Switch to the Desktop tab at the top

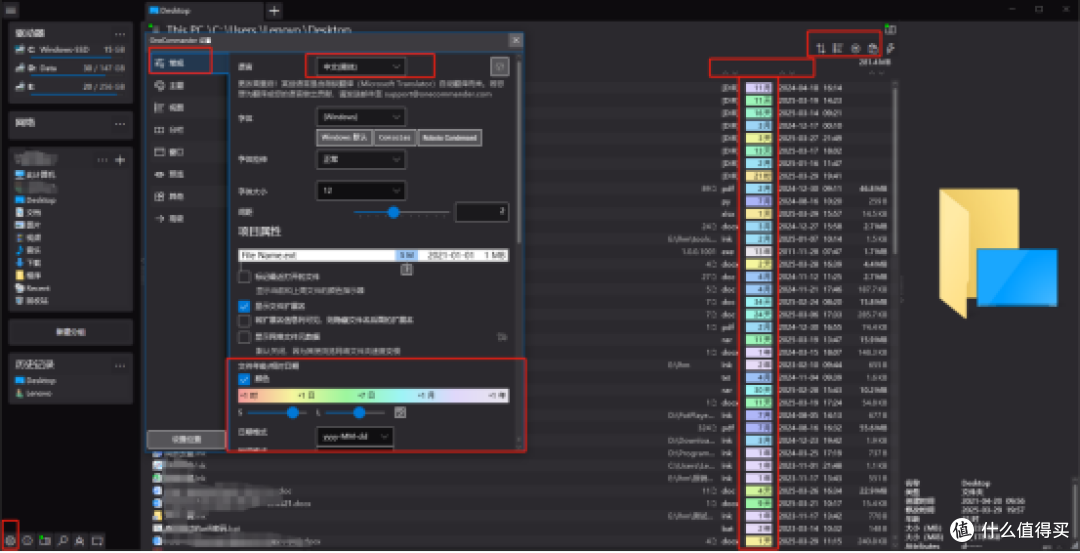204,11
